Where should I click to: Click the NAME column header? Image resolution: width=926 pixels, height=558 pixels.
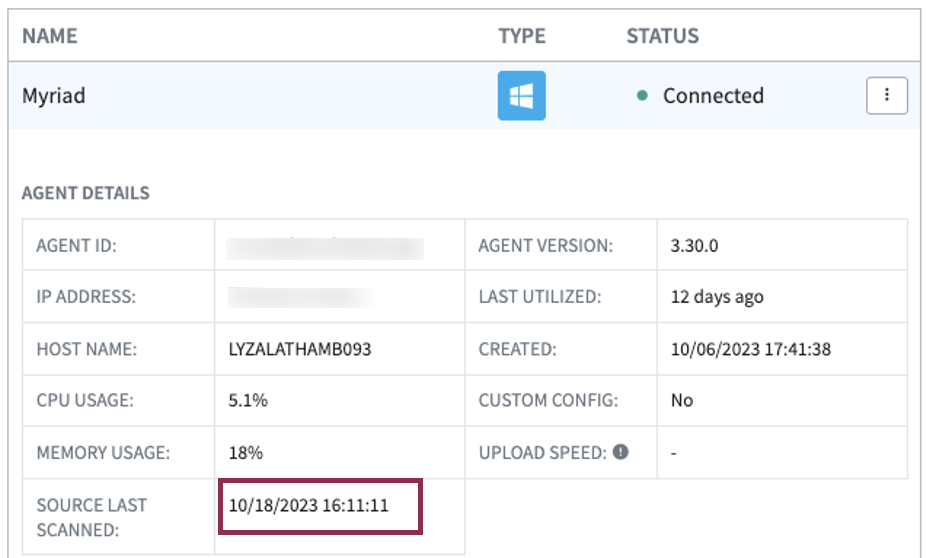point(50,36)
